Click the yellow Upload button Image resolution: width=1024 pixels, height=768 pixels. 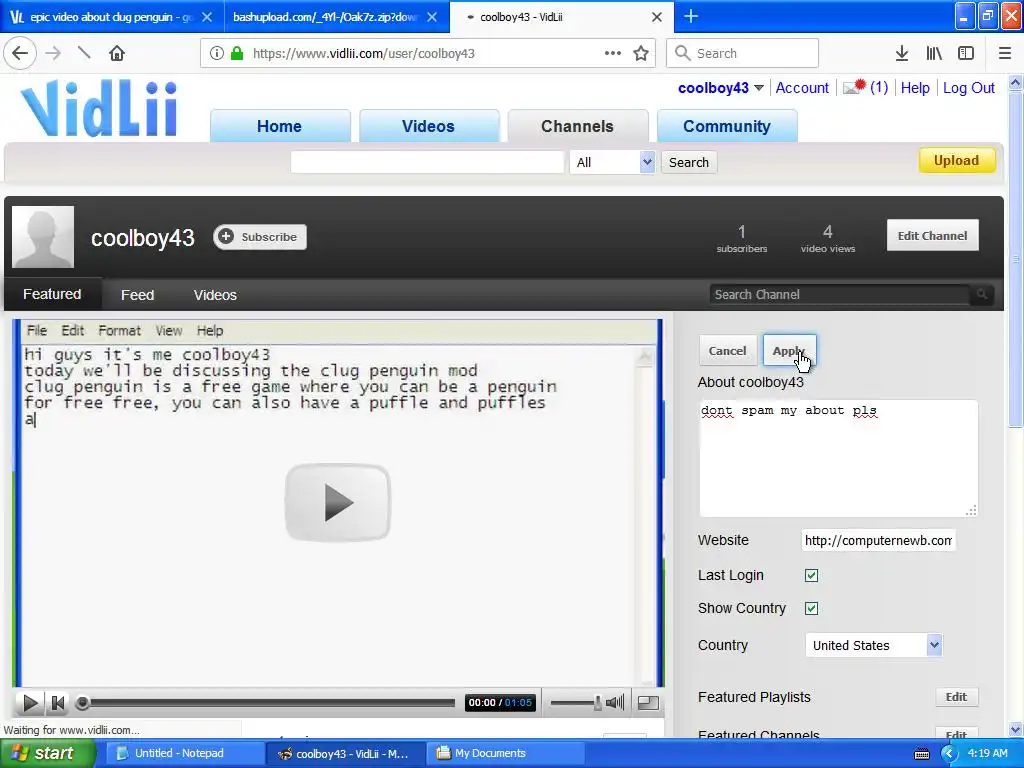tap(957, 160)
